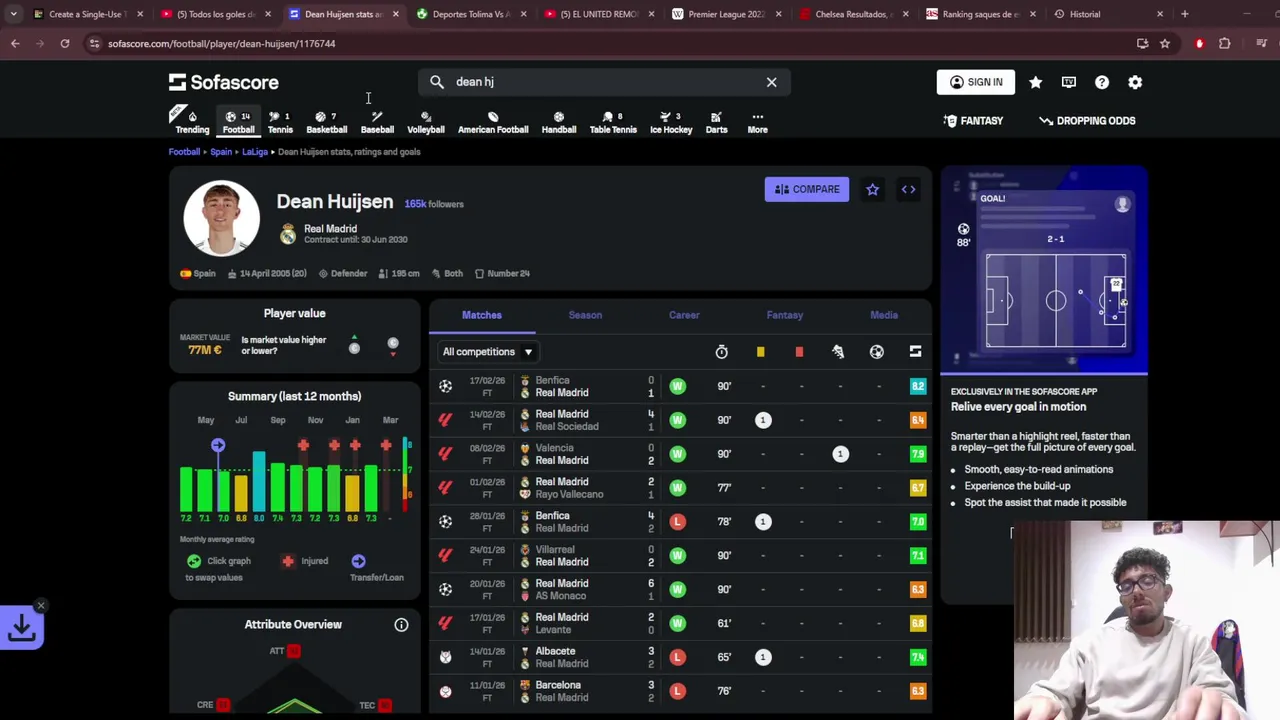Open DROPPING ODDS link
This screenshot has height=720, width=1280.
[1087, 120]
